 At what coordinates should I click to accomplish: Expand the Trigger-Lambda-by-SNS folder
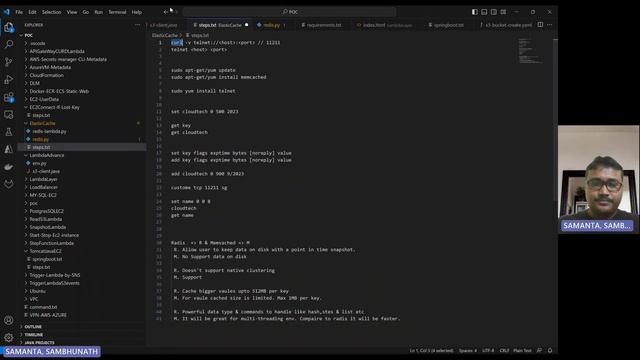point(55,276)
